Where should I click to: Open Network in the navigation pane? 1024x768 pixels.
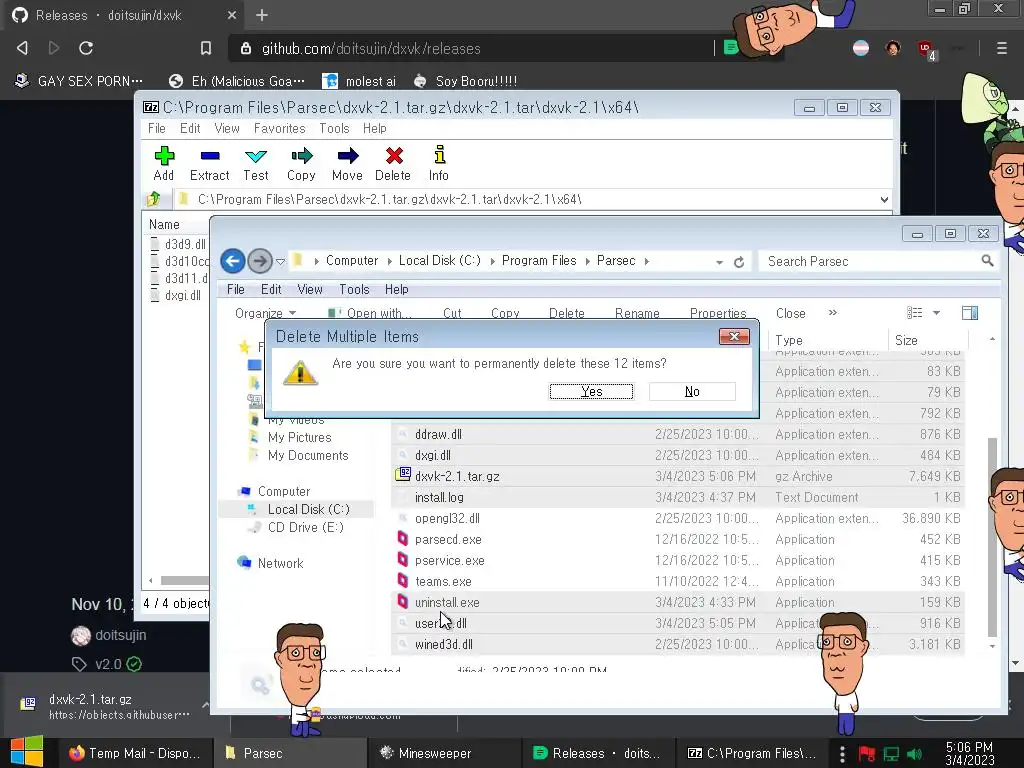point(280,563)
